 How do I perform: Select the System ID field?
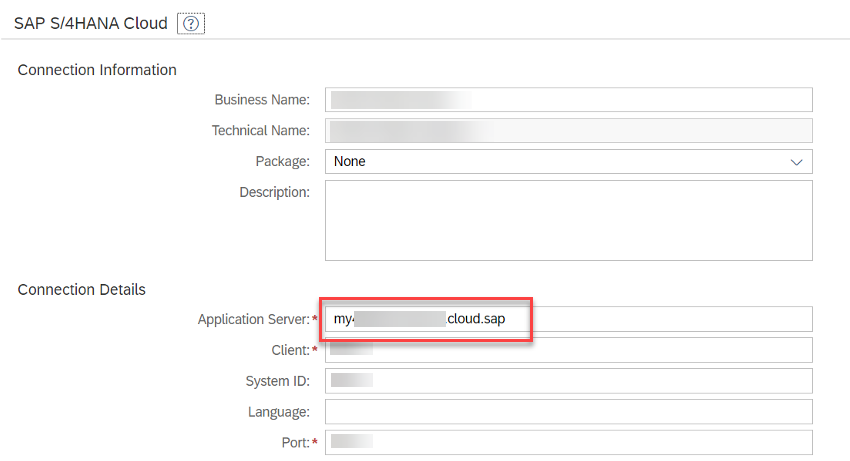pos(569,381)
